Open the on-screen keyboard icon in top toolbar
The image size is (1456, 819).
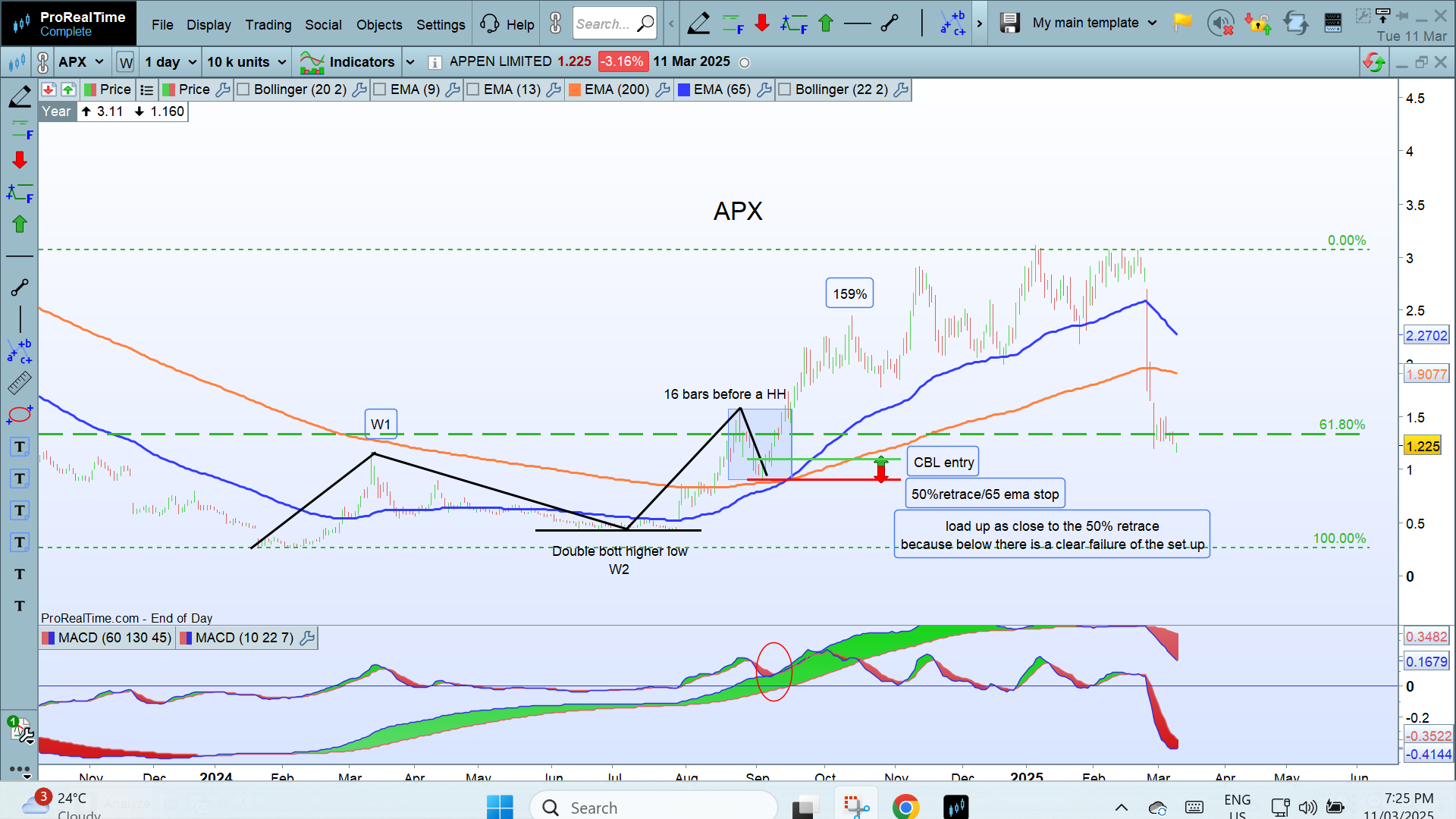[1333, 24]
